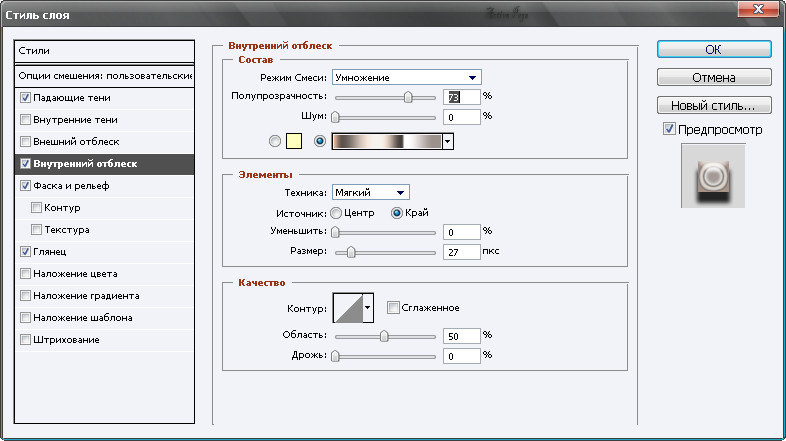Image resolution: width=786 pixels, height=441 pixels.
Task: Open the contour picker dropdown arrow
Action: [369, 308]
